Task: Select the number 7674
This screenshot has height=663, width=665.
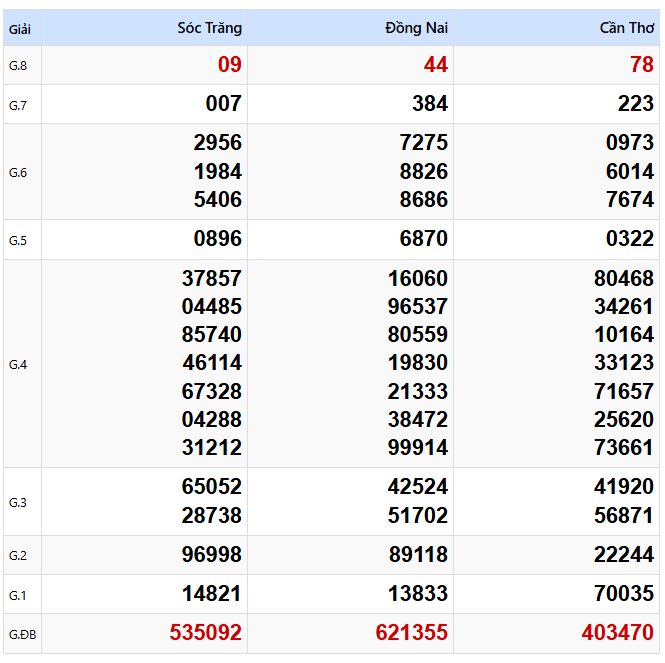Action: pos(630,199)
